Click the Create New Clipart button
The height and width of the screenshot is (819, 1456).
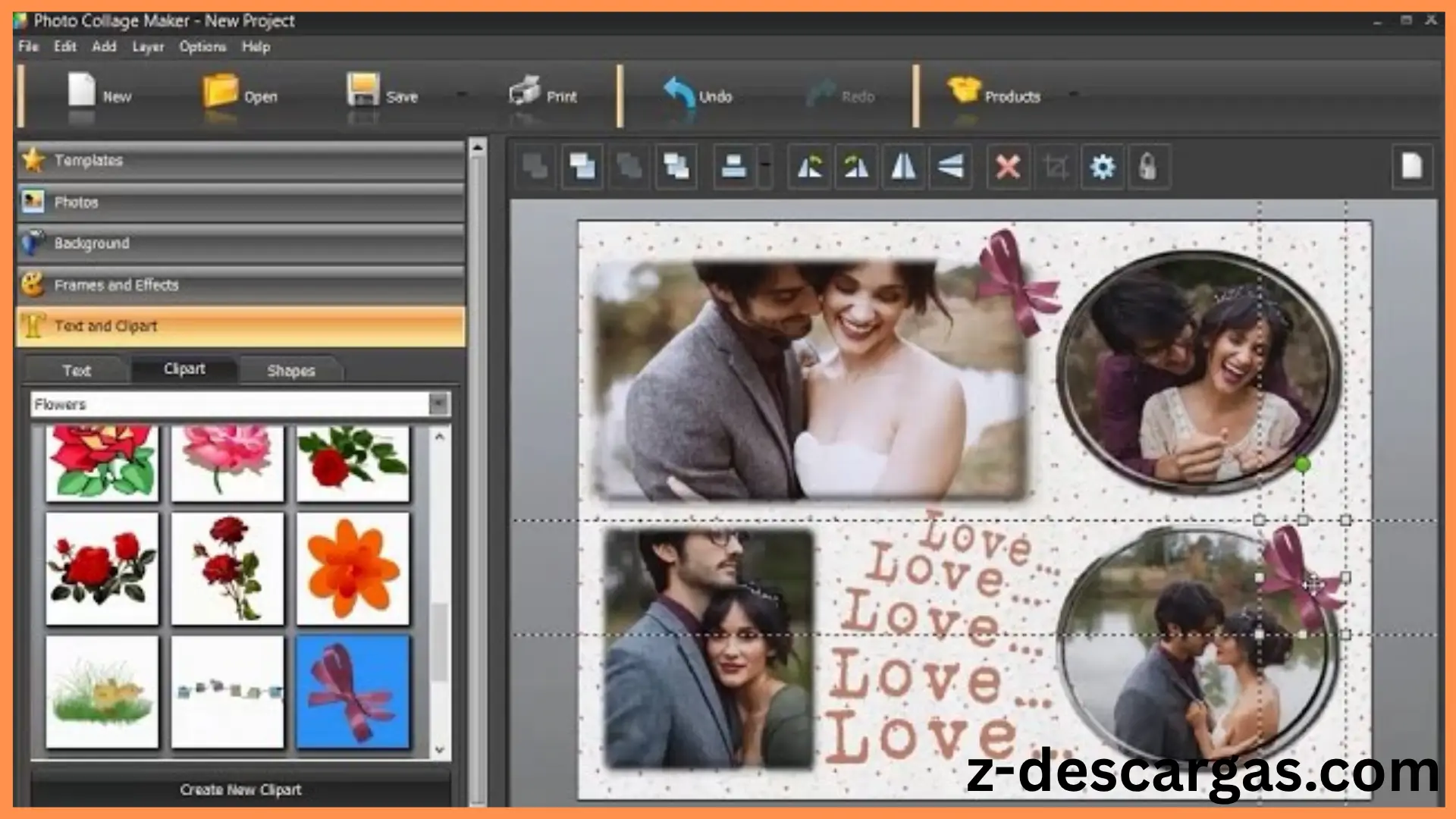(x=240, y=789)
